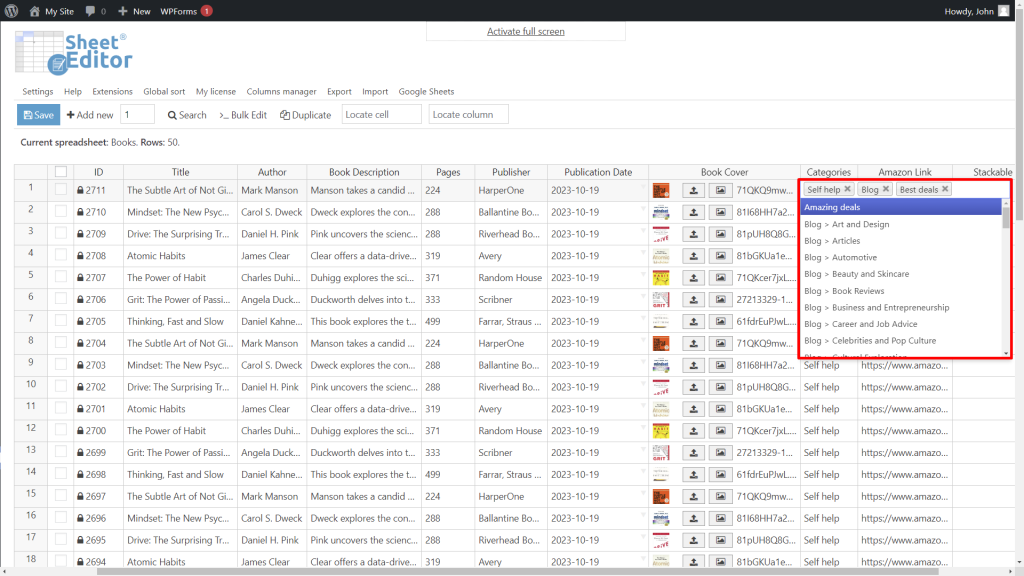The height and width of the screenshot is (576, 1024).
Task: Choose Blog > Career and Job Advice category
Action: coord(901,324)
